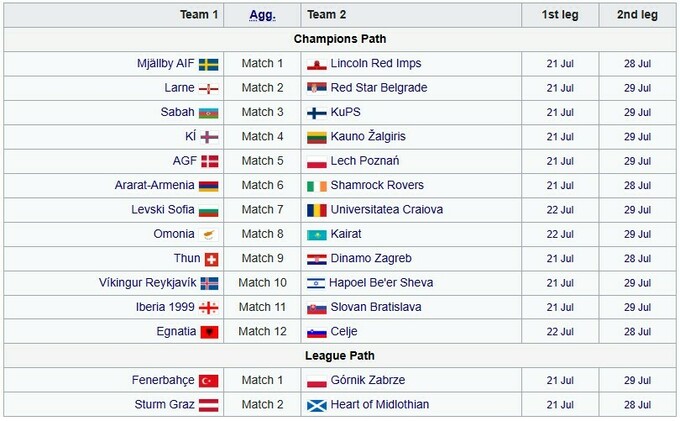Viewport: 680px width, 421px height.
Task: Click the Sweden flag next to Mjällby AIF
Action: tap(209, 64)
